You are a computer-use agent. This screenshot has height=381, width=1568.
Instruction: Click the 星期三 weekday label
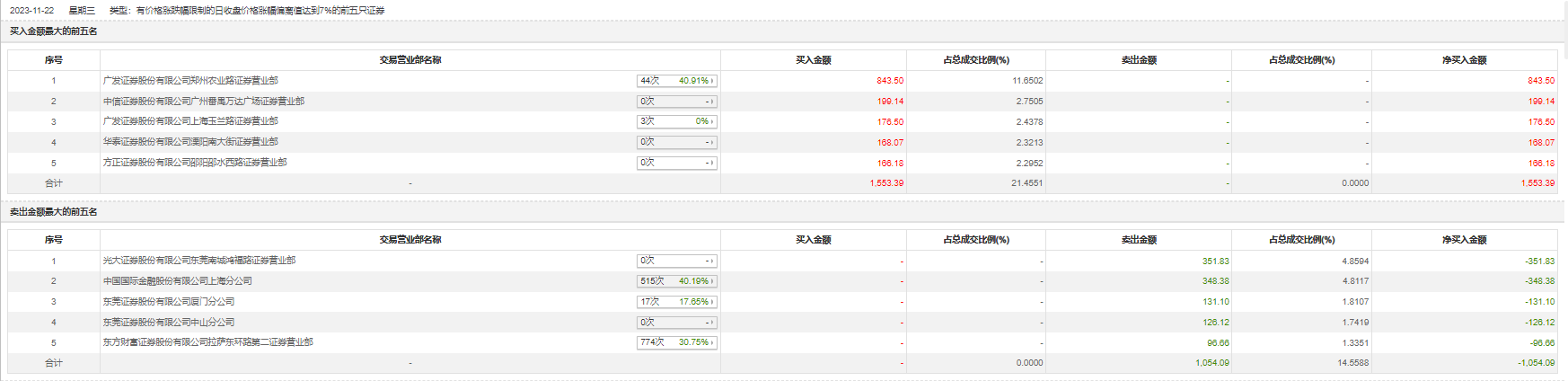tap(82, 11)
